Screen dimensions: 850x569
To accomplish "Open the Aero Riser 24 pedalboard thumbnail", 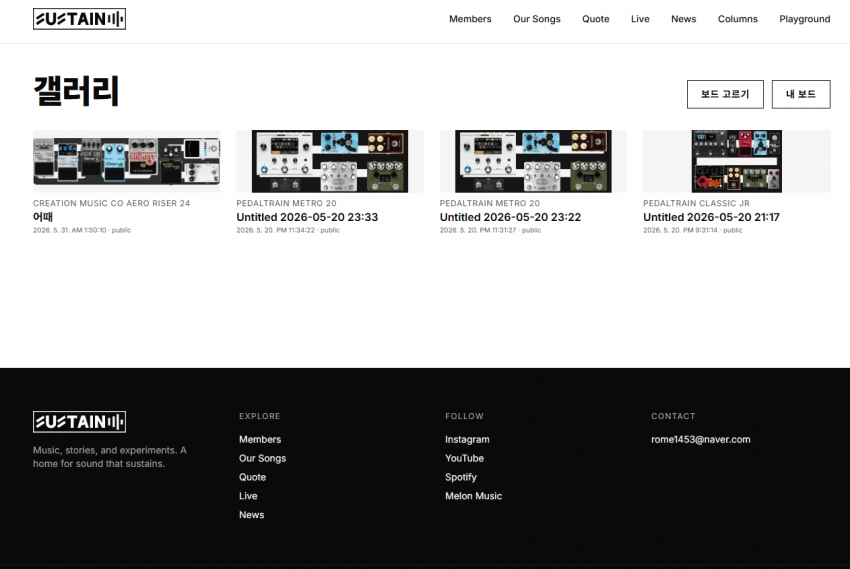I will pos(126,161).
